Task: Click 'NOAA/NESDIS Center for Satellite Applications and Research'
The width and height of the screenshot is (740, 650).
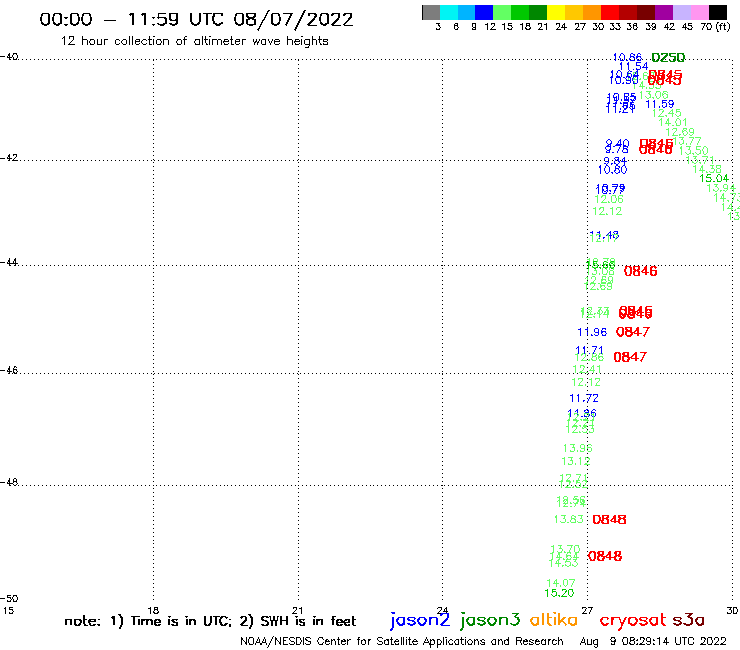Action: click(402, 641)
